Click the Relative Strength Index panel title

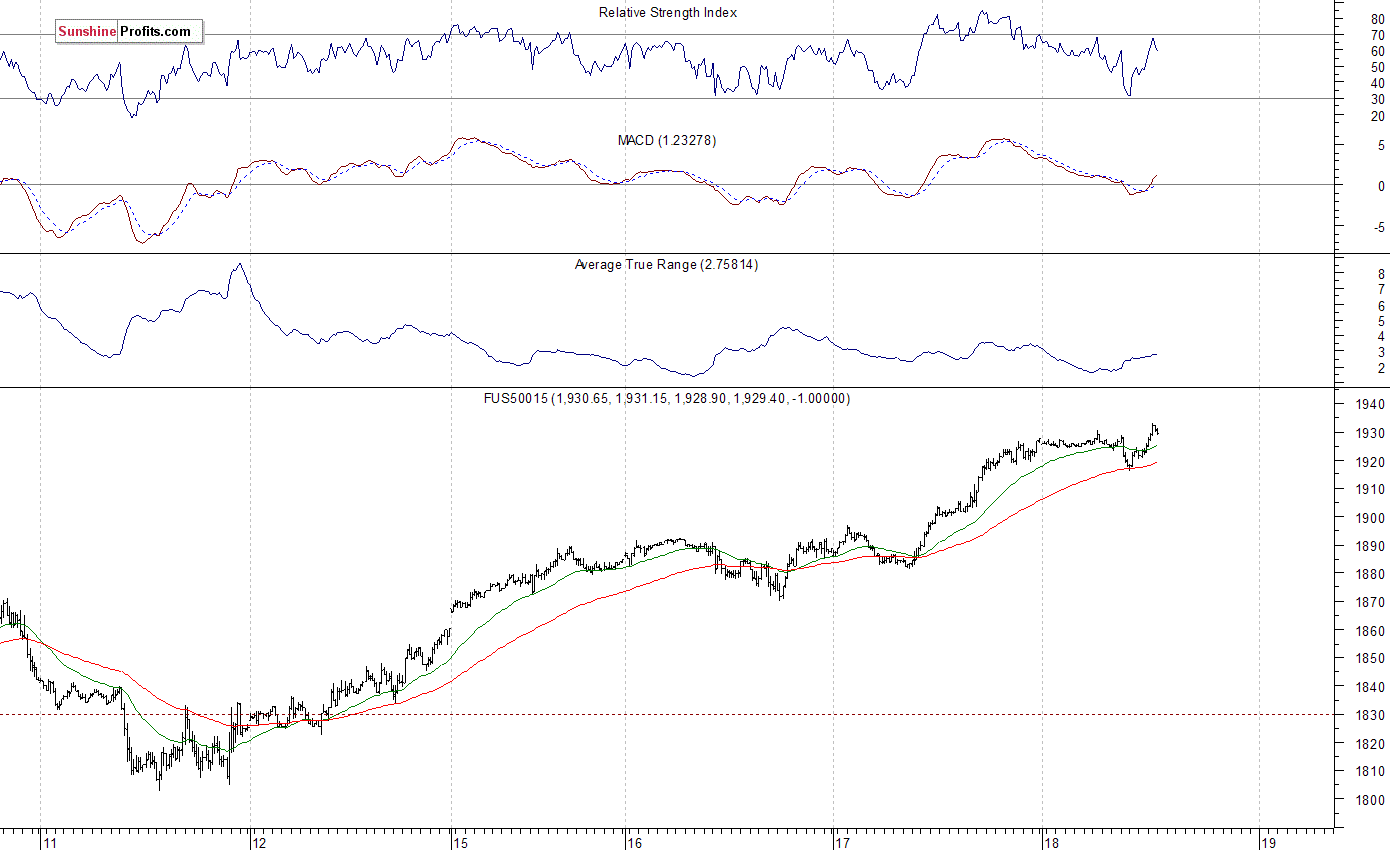pyautogui.click(x=668, y=13)
